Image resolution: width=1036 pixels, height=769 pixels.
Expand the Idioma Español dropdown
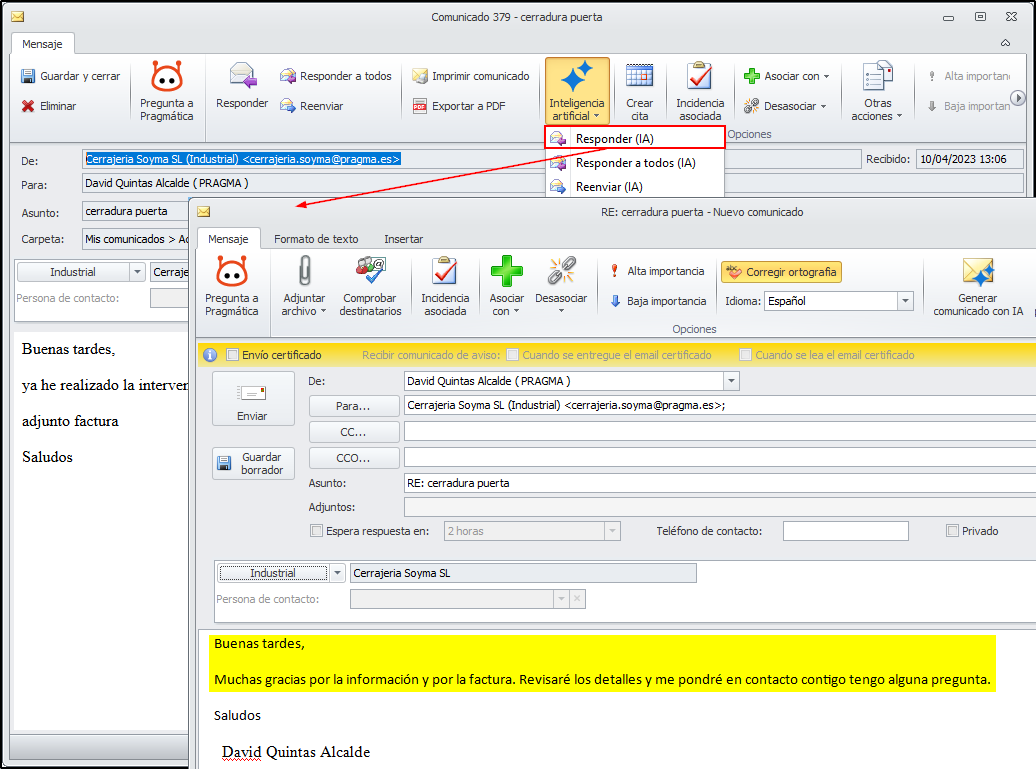pyautogui.click(x=905, y=301)
